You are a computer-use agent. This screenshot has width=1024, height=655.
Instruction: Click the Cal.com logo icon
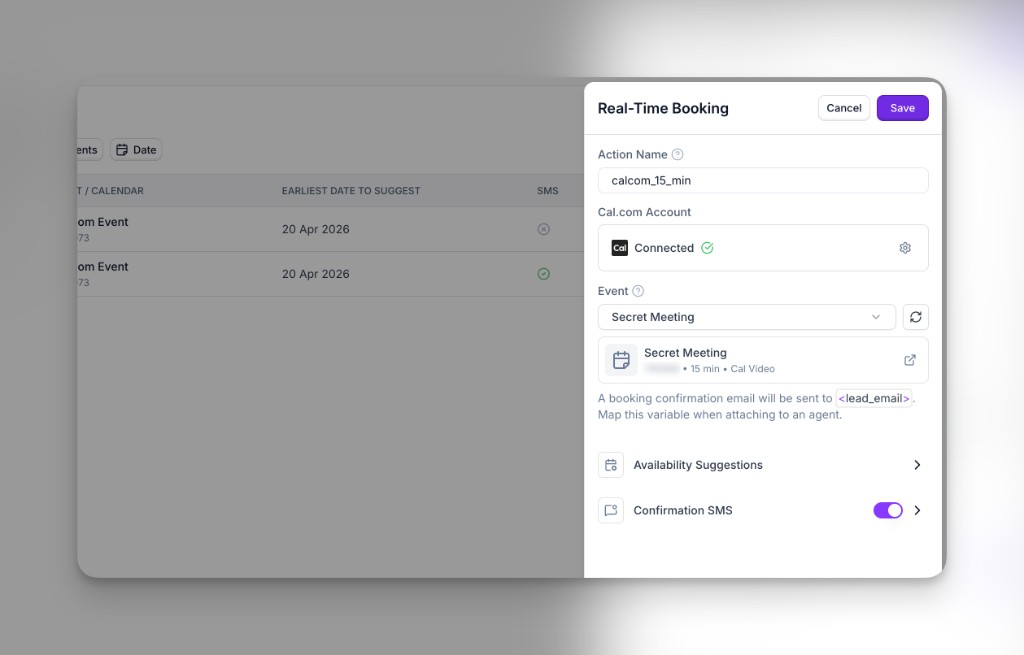point(619,248)
